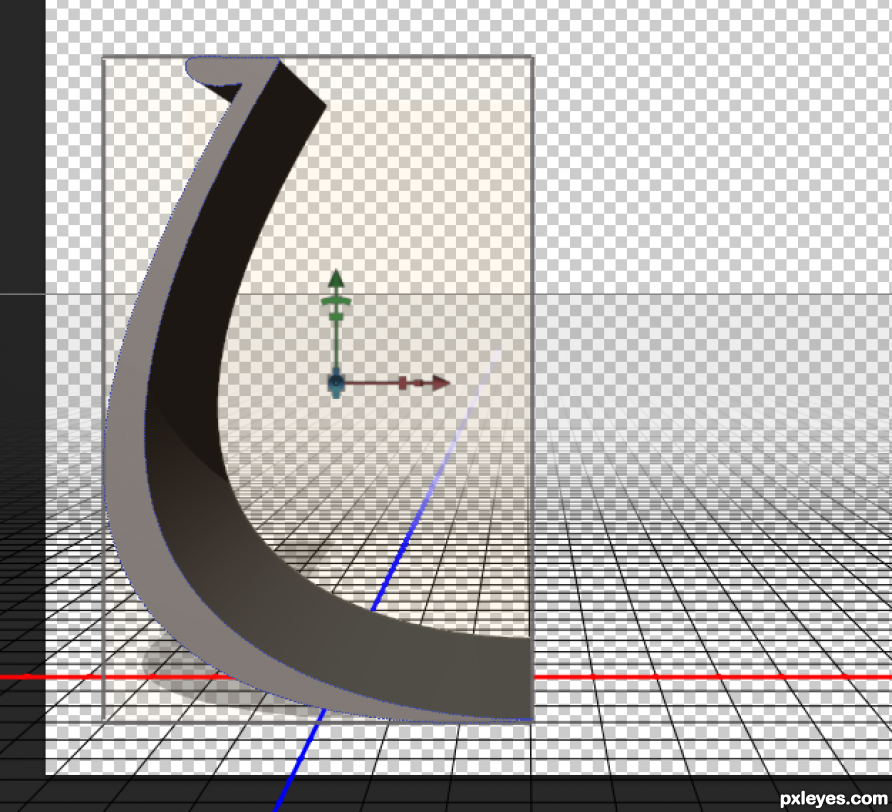
Task: Click the blue center uniform-scale cube
Action: click(336, 383)
